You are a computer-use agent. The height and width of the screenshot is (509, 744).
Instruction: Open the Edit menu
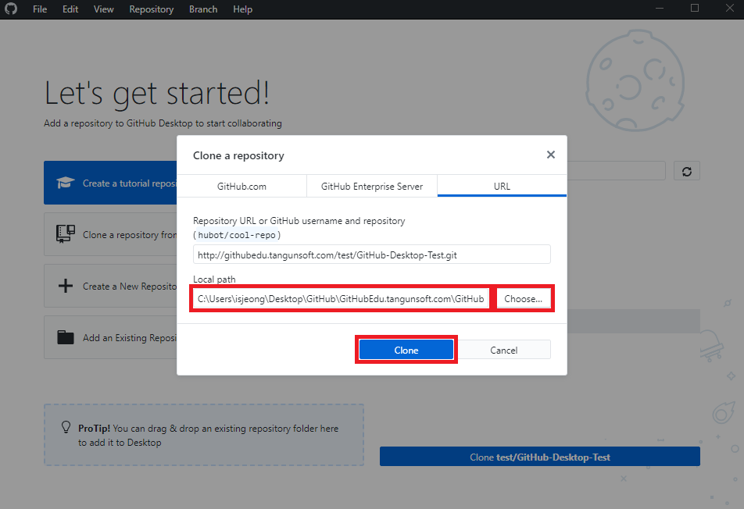pyautogui.click(x=70, y=9)
